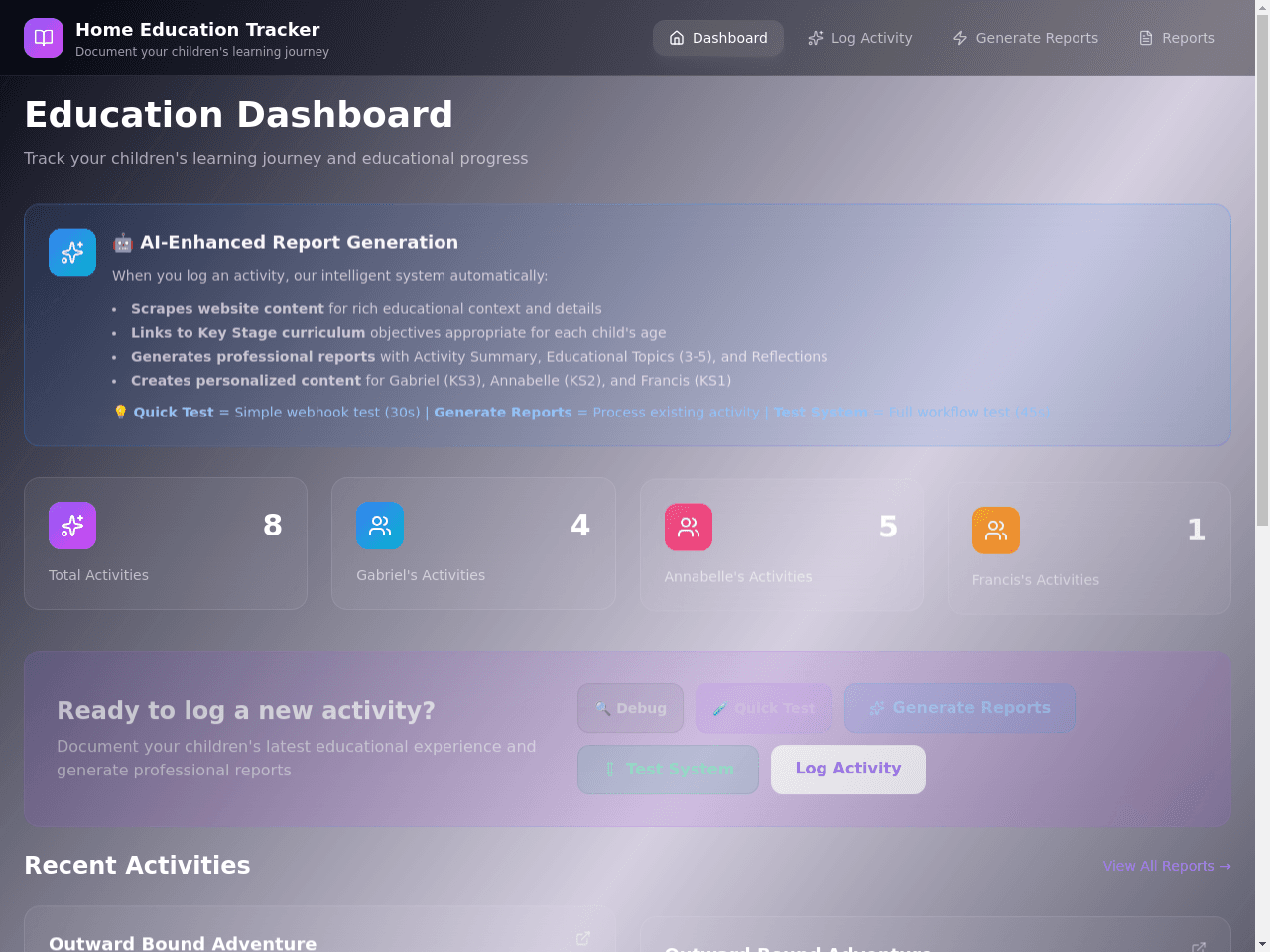Start the green Test System button
1270x952 pixels.
tap(669, 770)
